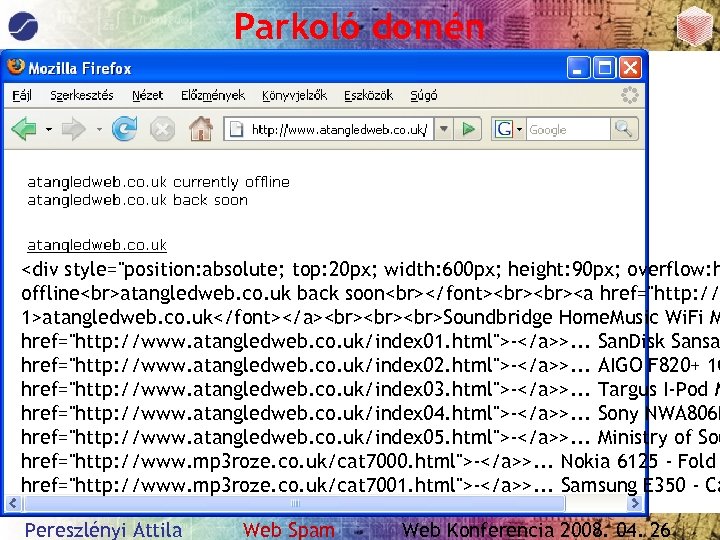Follow the underlined atangledweb.co.uk link
This screenshot has height=540, width=720.
click(97, 245)
